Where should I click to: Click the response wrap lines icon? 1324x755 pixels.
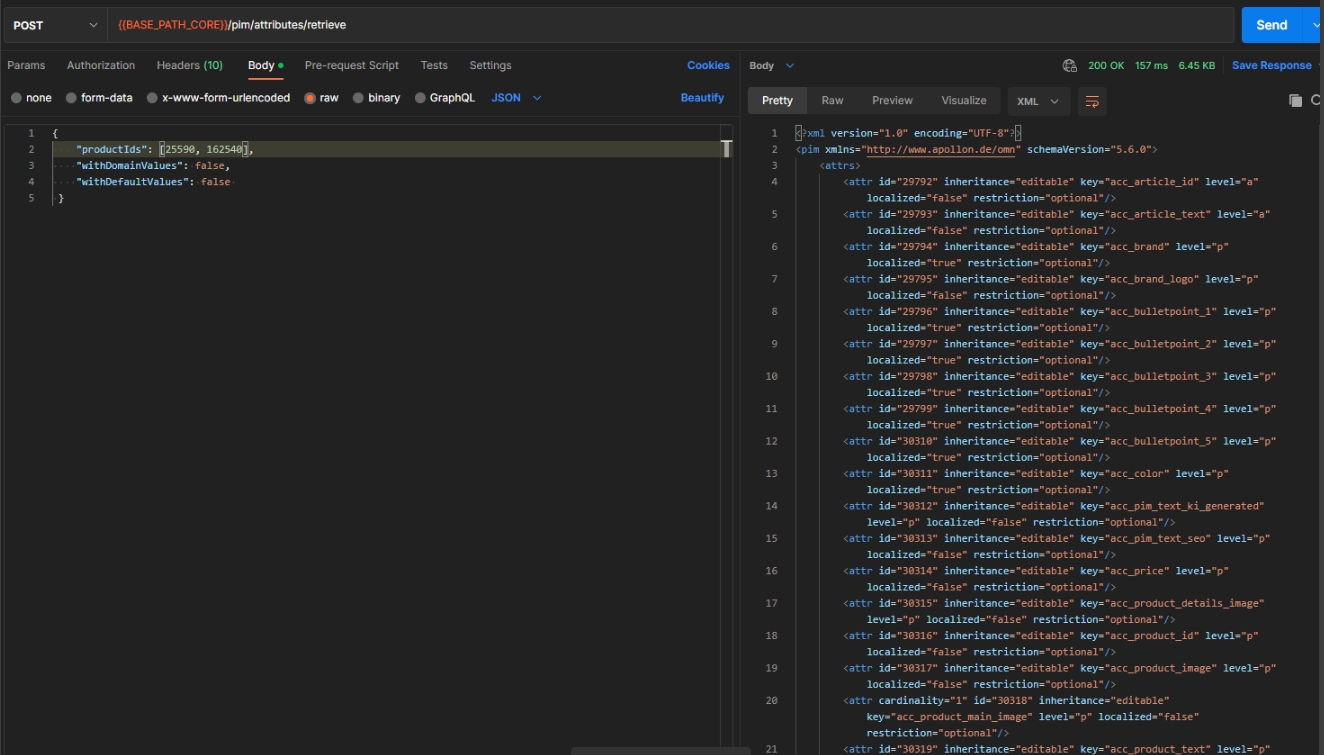tap(1092, 101)
